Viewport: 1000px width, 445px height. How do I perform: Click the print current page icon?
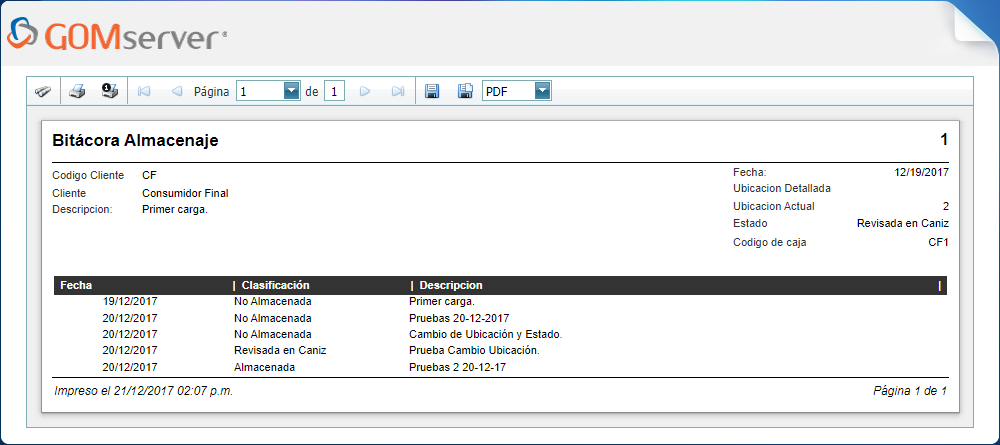point(109,91)
